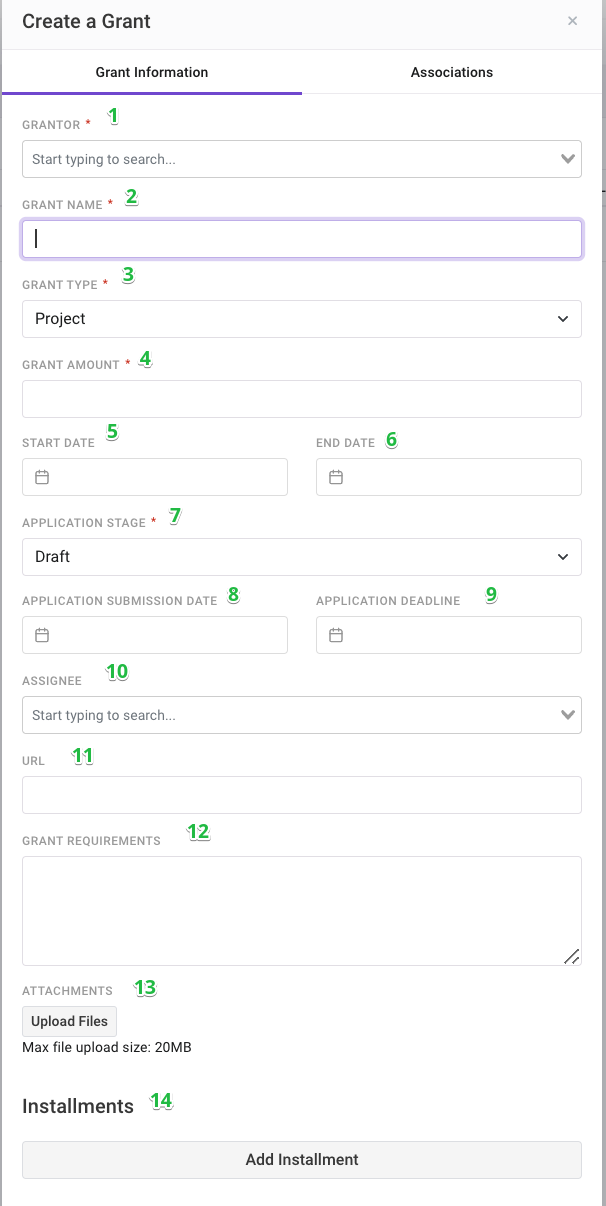
Task: Open the Application Deadline calendar icon
Action: coord(335,635)
